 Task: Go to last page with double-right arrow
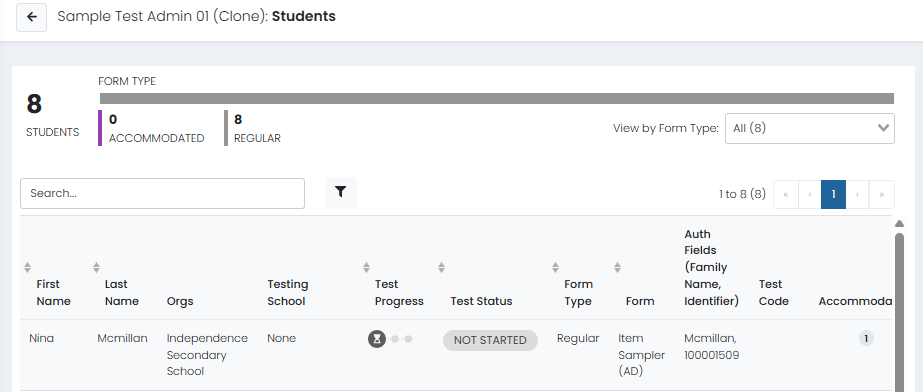[882, 194]
